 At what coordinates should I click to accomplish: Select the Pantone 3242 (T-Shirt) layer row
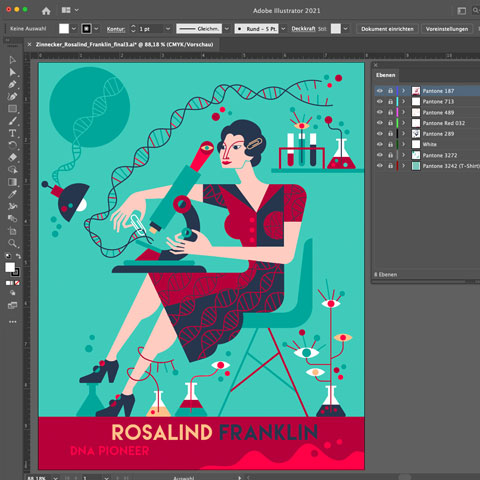click(428, 166)
